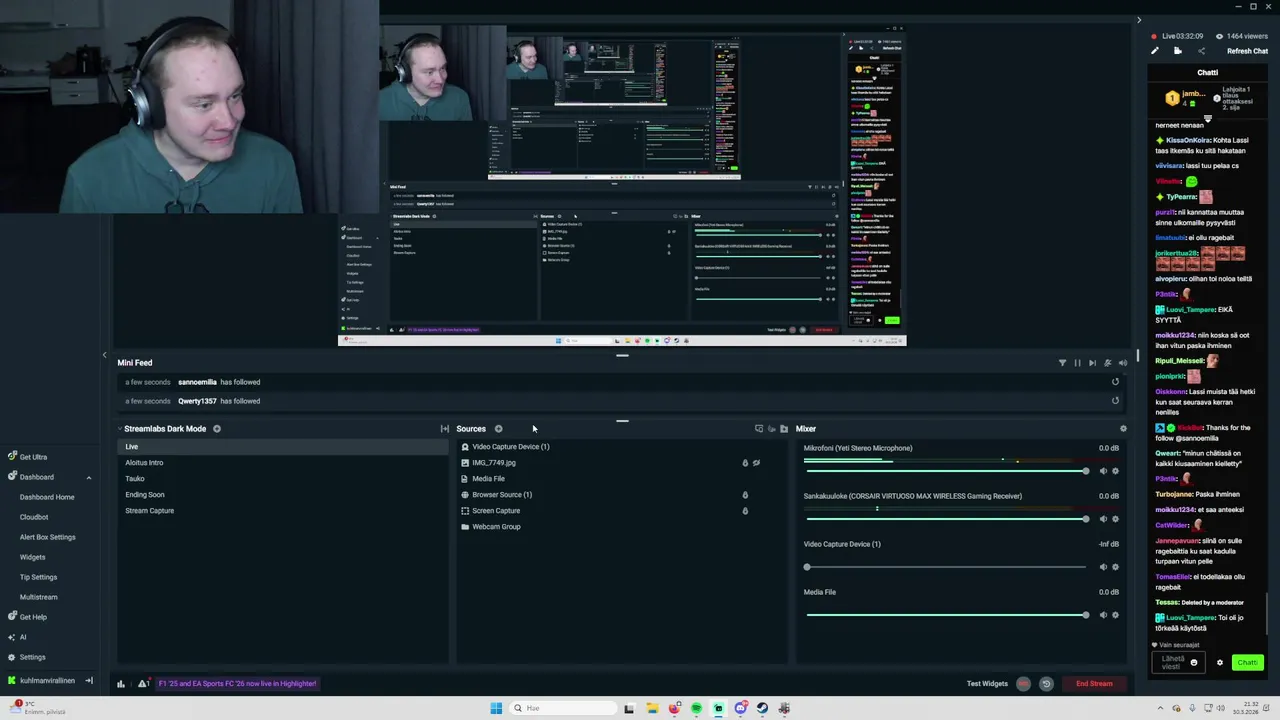Adjust the Video Capture Device volume slider
The width and height of the screenshot is (1280, 720).
pyautogui.click(x=946, y=567)
